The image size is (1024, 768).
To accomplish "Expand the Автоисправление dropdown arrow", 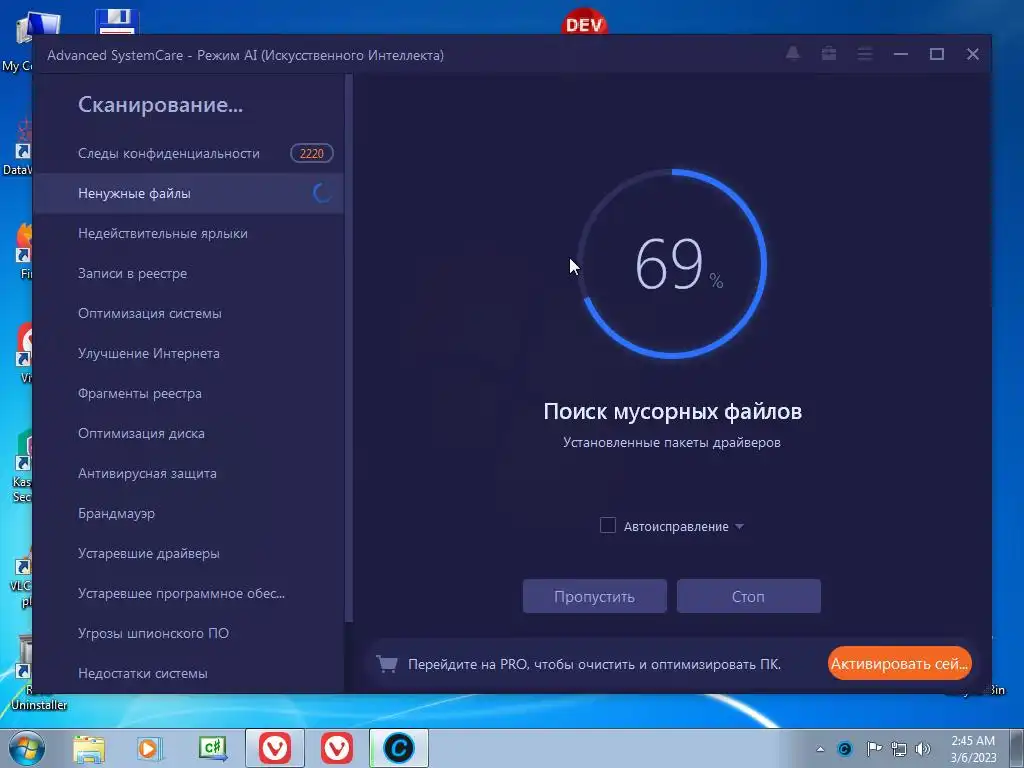I will pos(739,526).
